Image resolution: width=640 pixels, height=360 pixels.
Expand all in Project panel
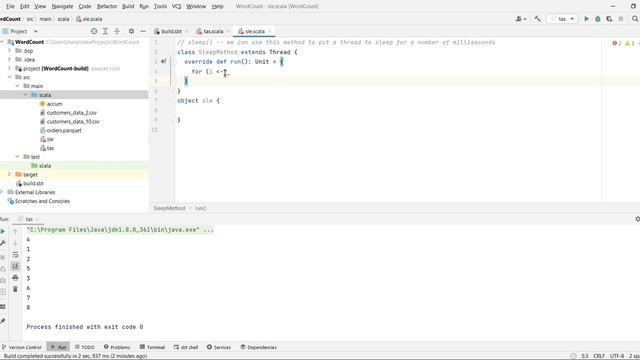click(105, 31)
